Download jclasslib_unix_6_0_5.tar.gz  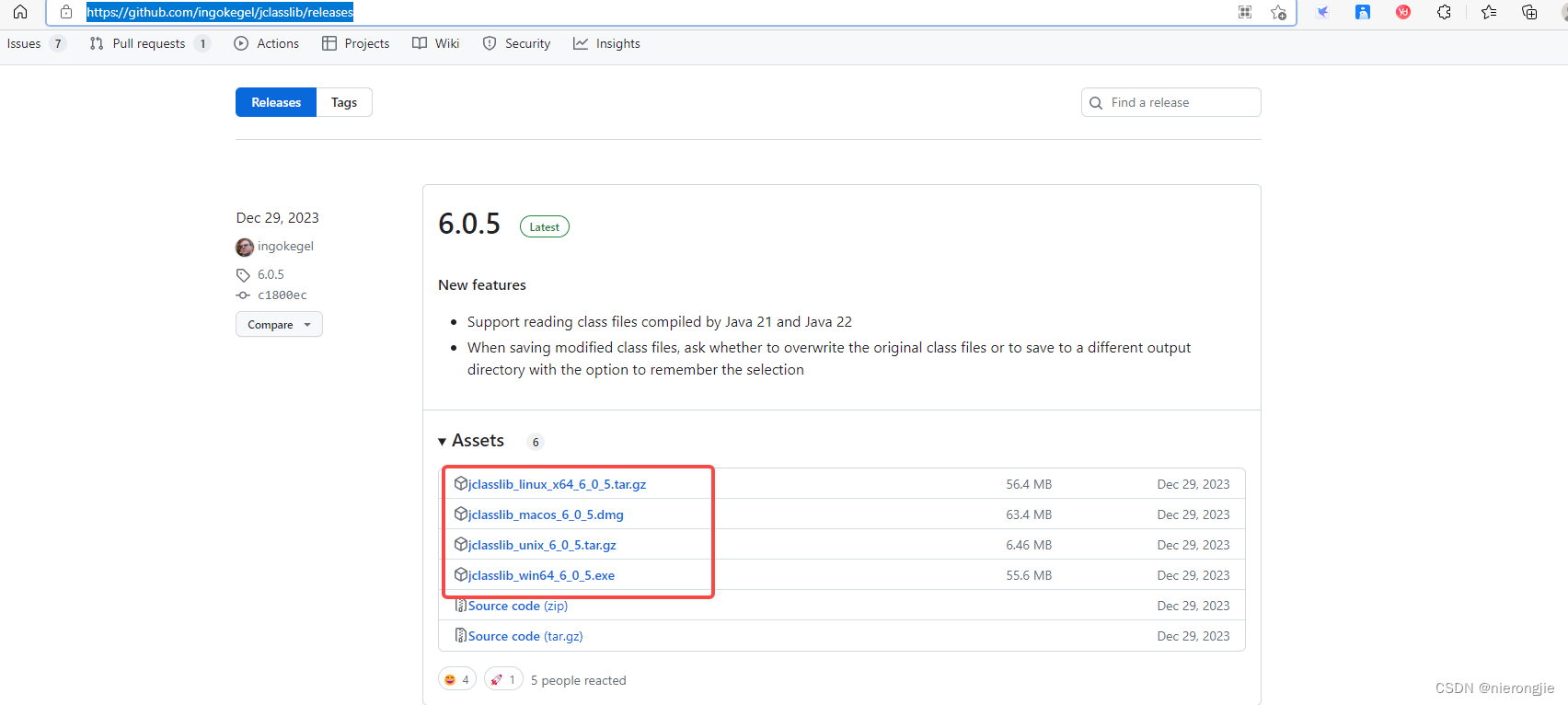pyautogui.click(x=542, y=545)
